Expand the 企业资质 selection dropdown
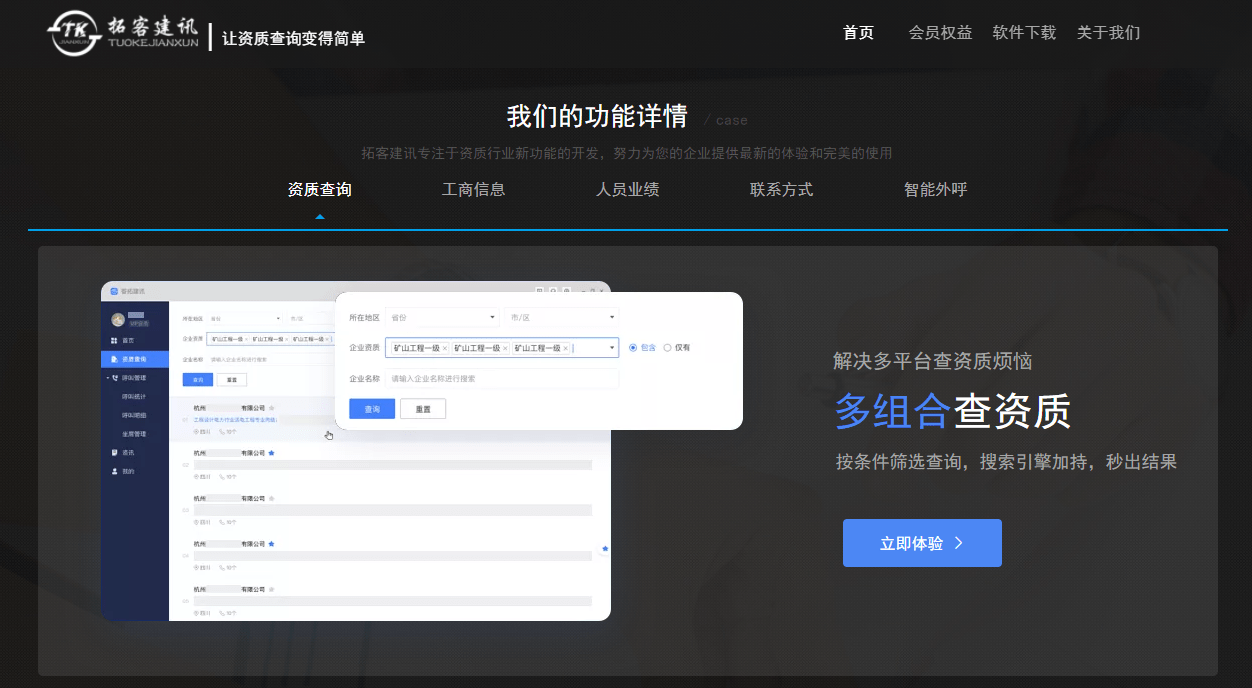Screen dimensions: 1252x688 [612, 348]
